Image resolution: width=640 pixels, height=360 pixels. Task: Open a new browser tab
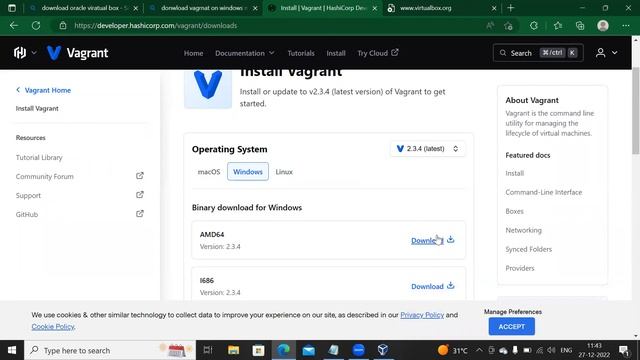tap(511, 8)
